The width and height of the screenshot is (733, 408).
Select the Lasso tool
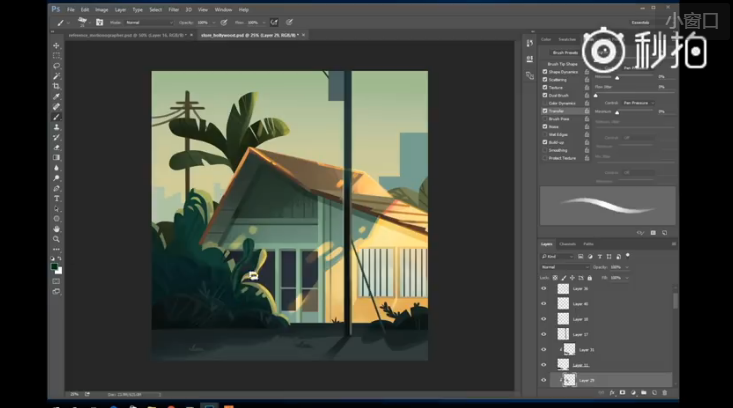(x=56, y=66)
